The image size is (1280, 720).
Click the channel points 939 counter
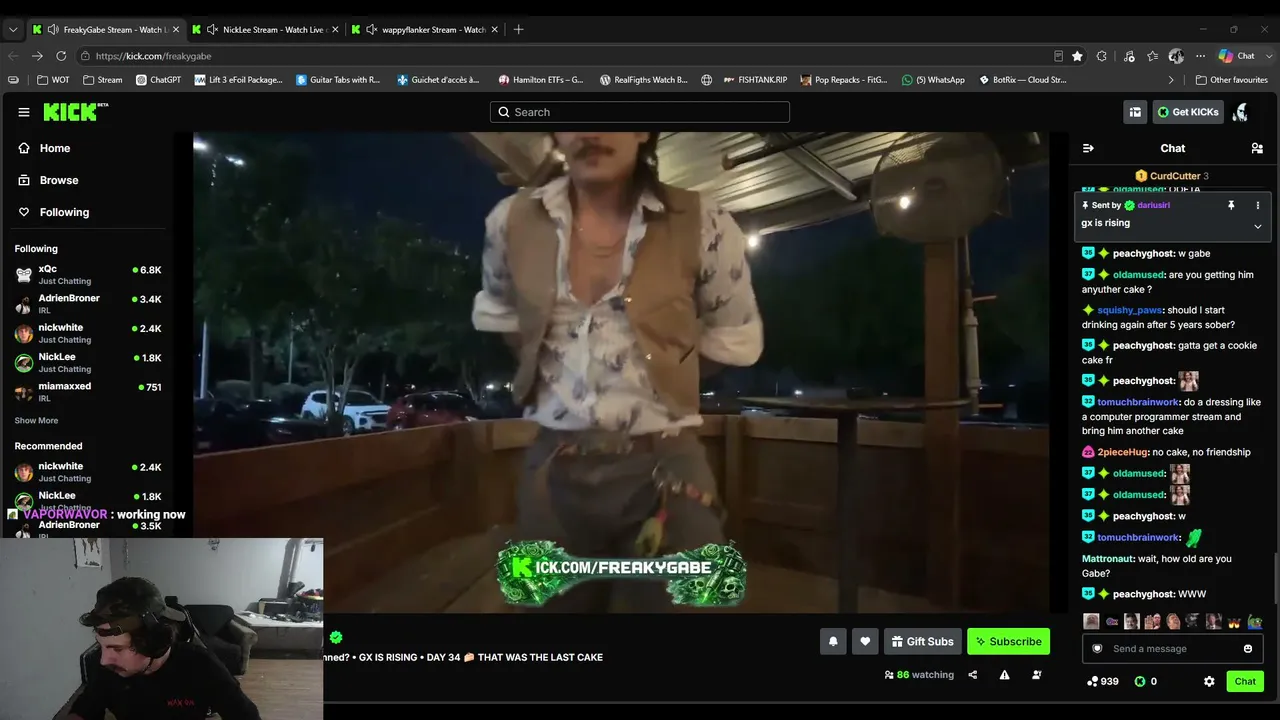pyautogui.click(x=1103, y=681)
